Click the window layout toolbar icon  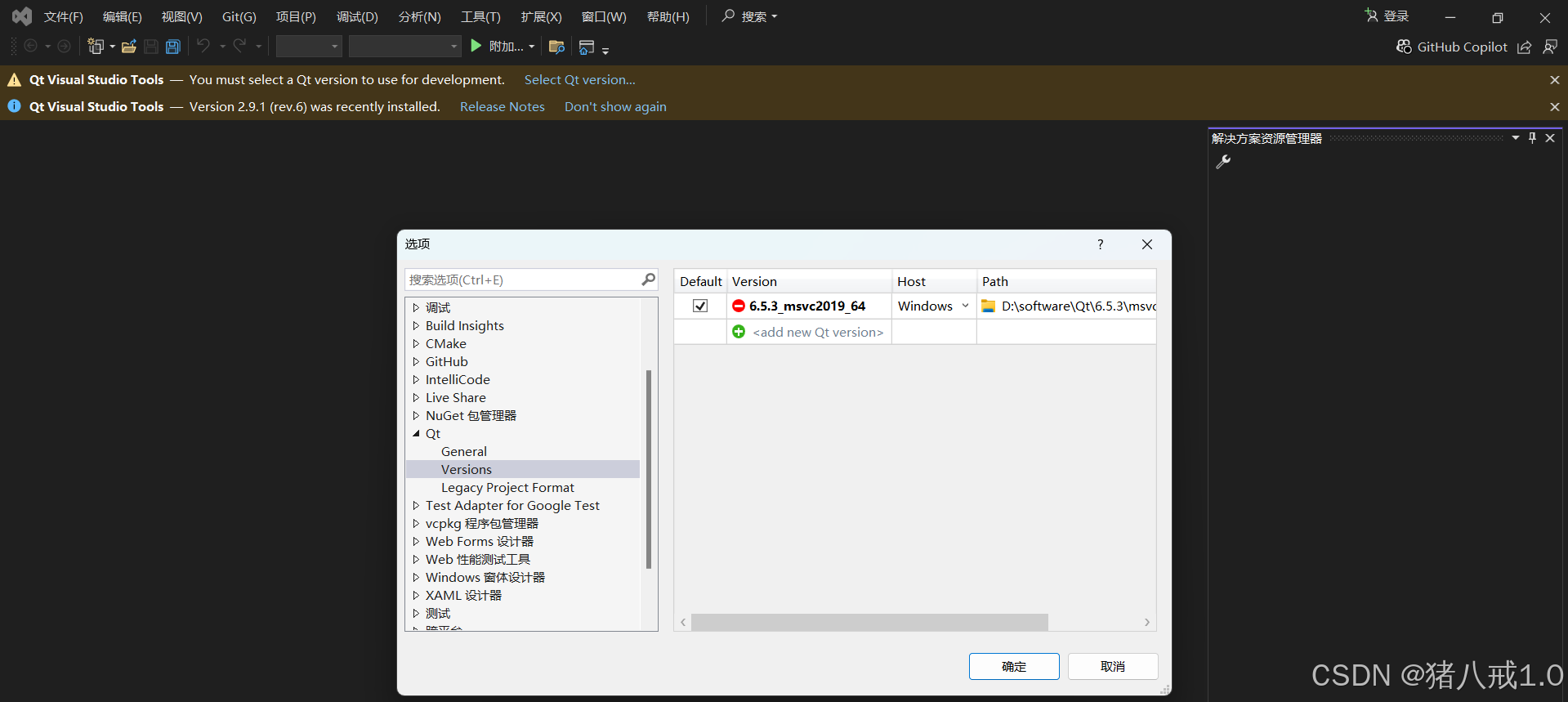click(x=587, y=47)
